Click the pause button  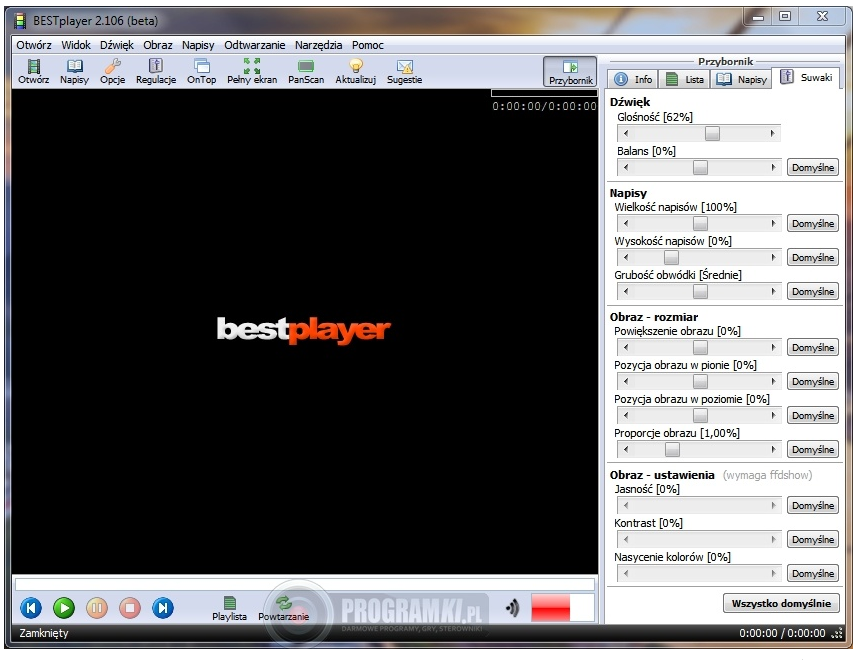coord(97,608)
